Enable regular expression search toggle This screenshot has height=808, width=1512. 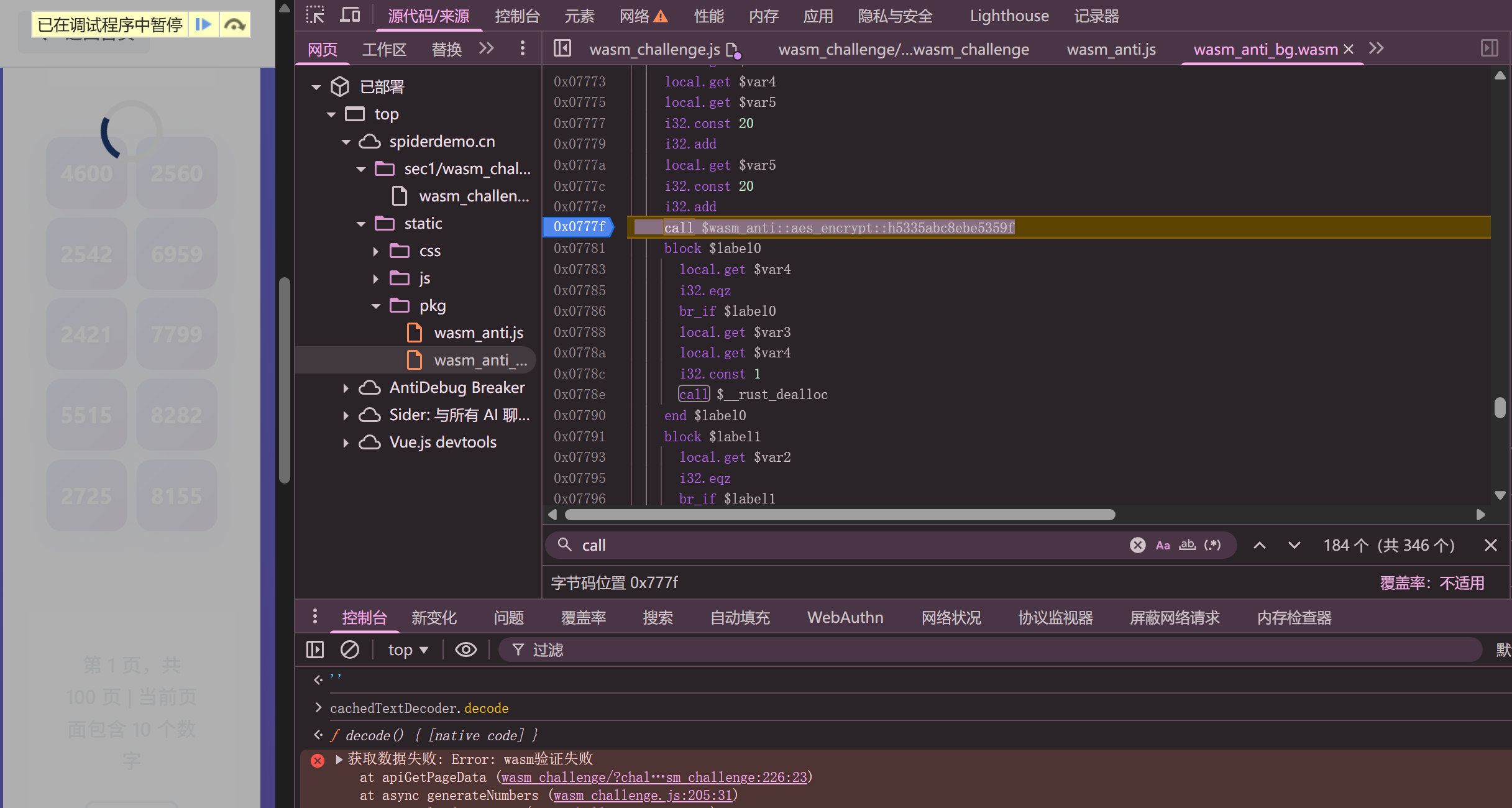[1212, 545]
